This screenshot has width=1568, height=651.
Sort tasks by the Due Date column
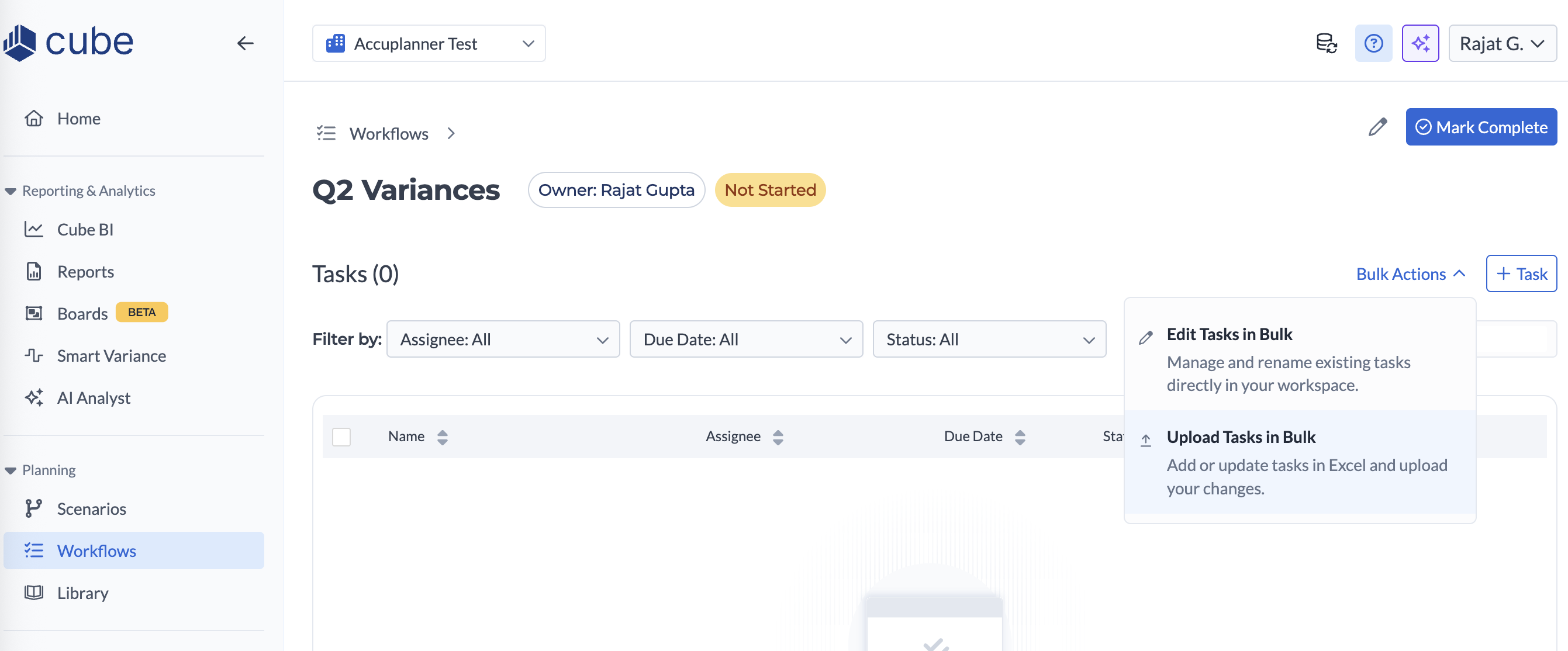click(1020, 436)
